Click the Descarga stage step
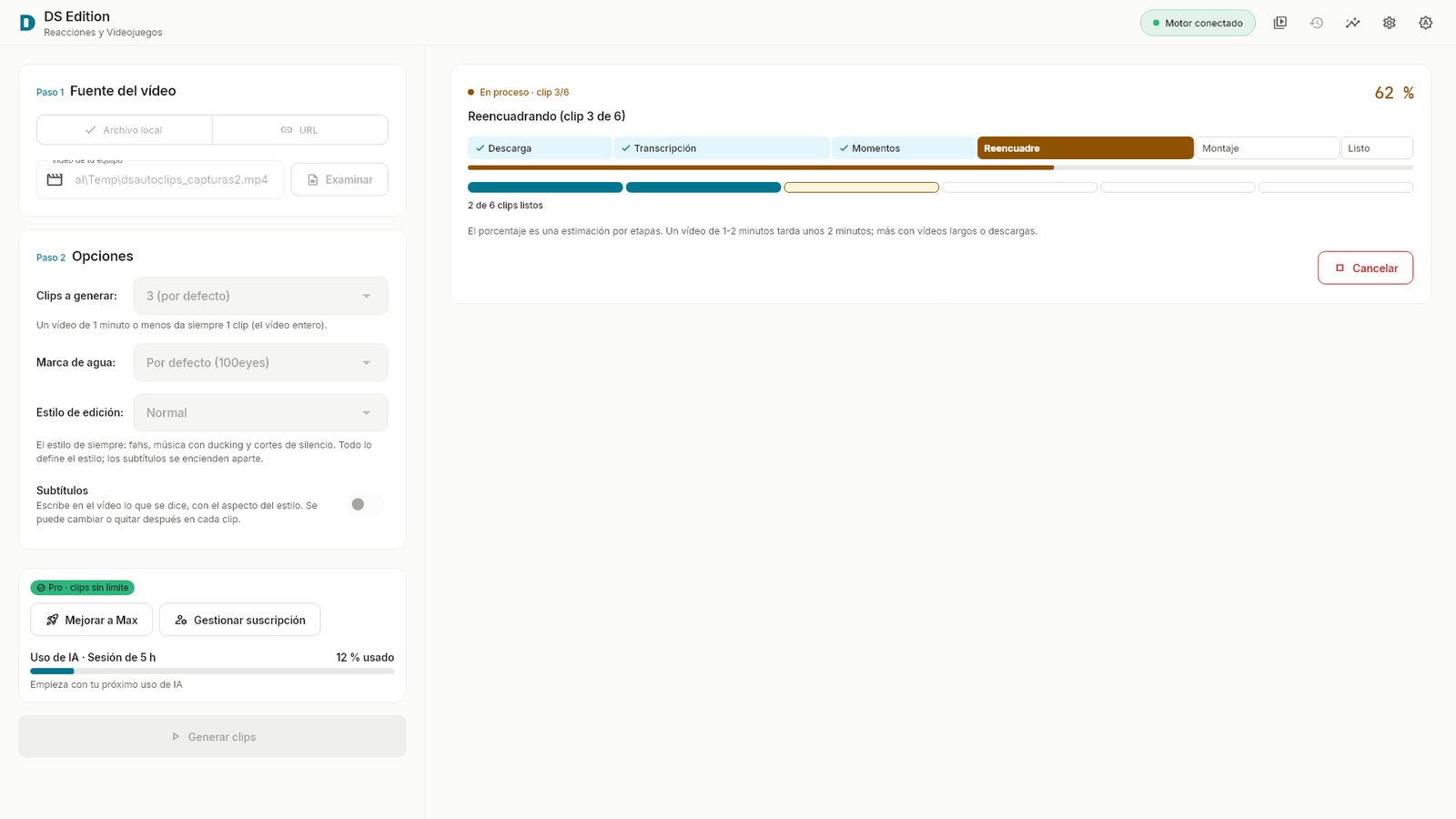Viewport: 1456px width, 819px height. [540, 148]
